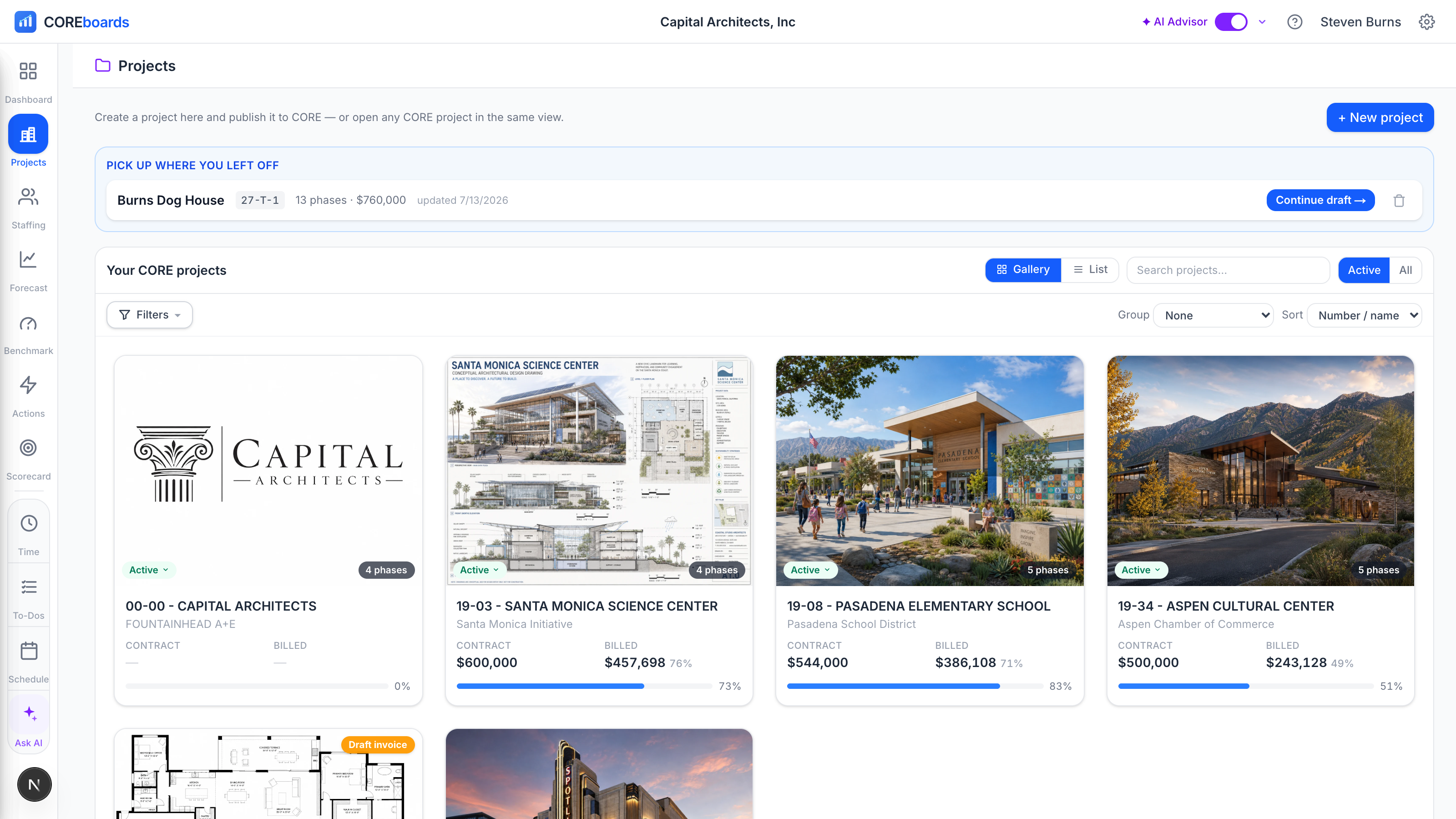Click billed amount $243,128
Image resolution: width=1456 pixels, height=819 pixels.
(1296, 662)
